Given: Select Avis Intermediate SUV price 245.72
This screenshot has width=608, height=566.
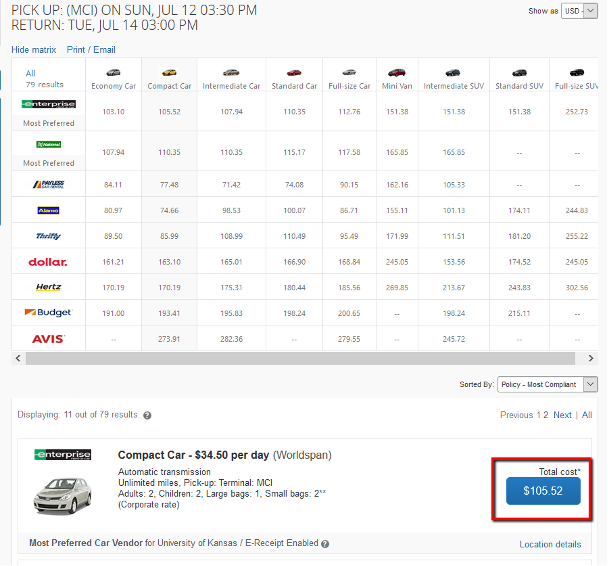Looking at the screenshot, I should 453,339.
